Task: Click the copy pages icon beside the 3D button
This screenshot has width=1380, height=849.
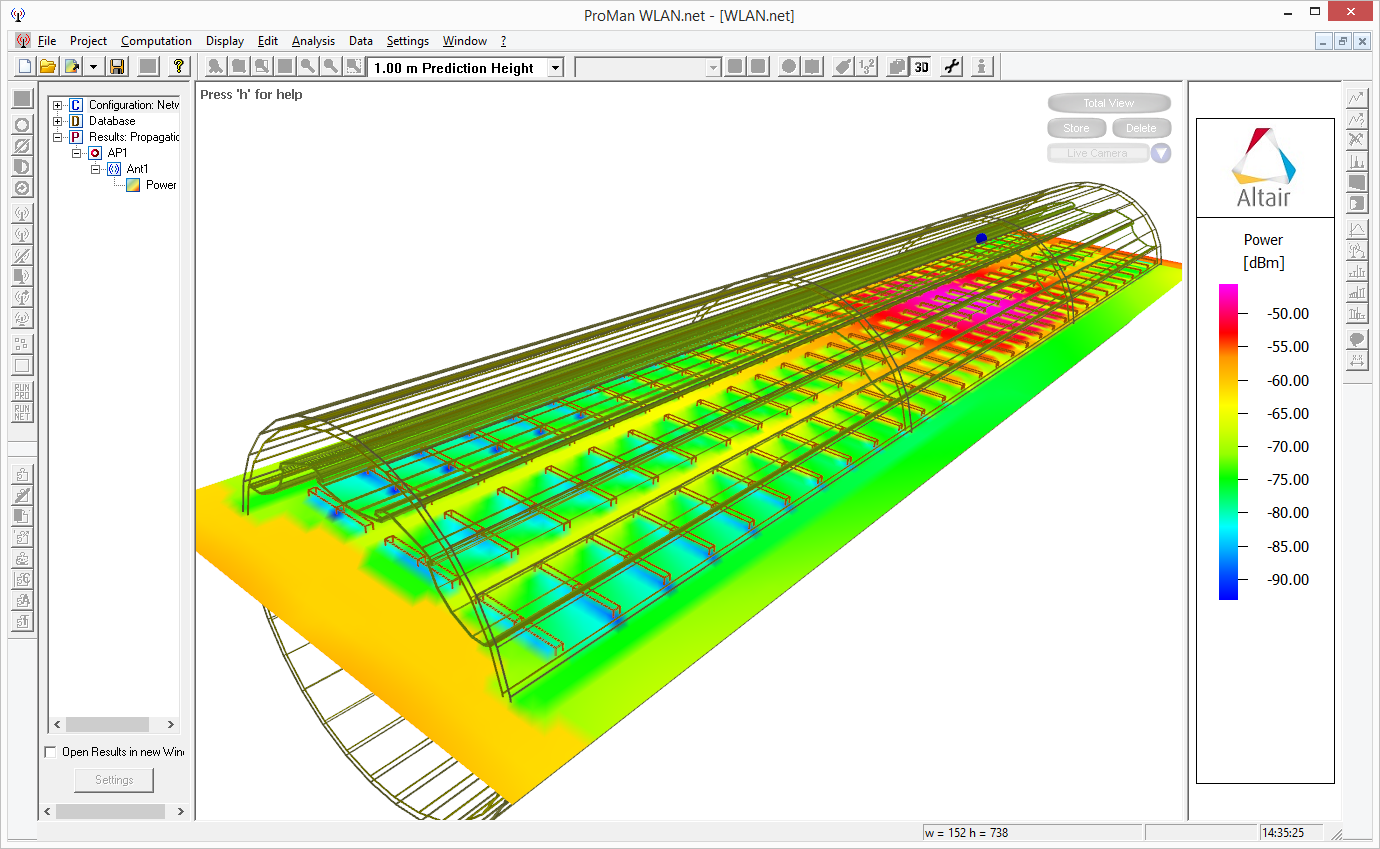Action: 897,67
